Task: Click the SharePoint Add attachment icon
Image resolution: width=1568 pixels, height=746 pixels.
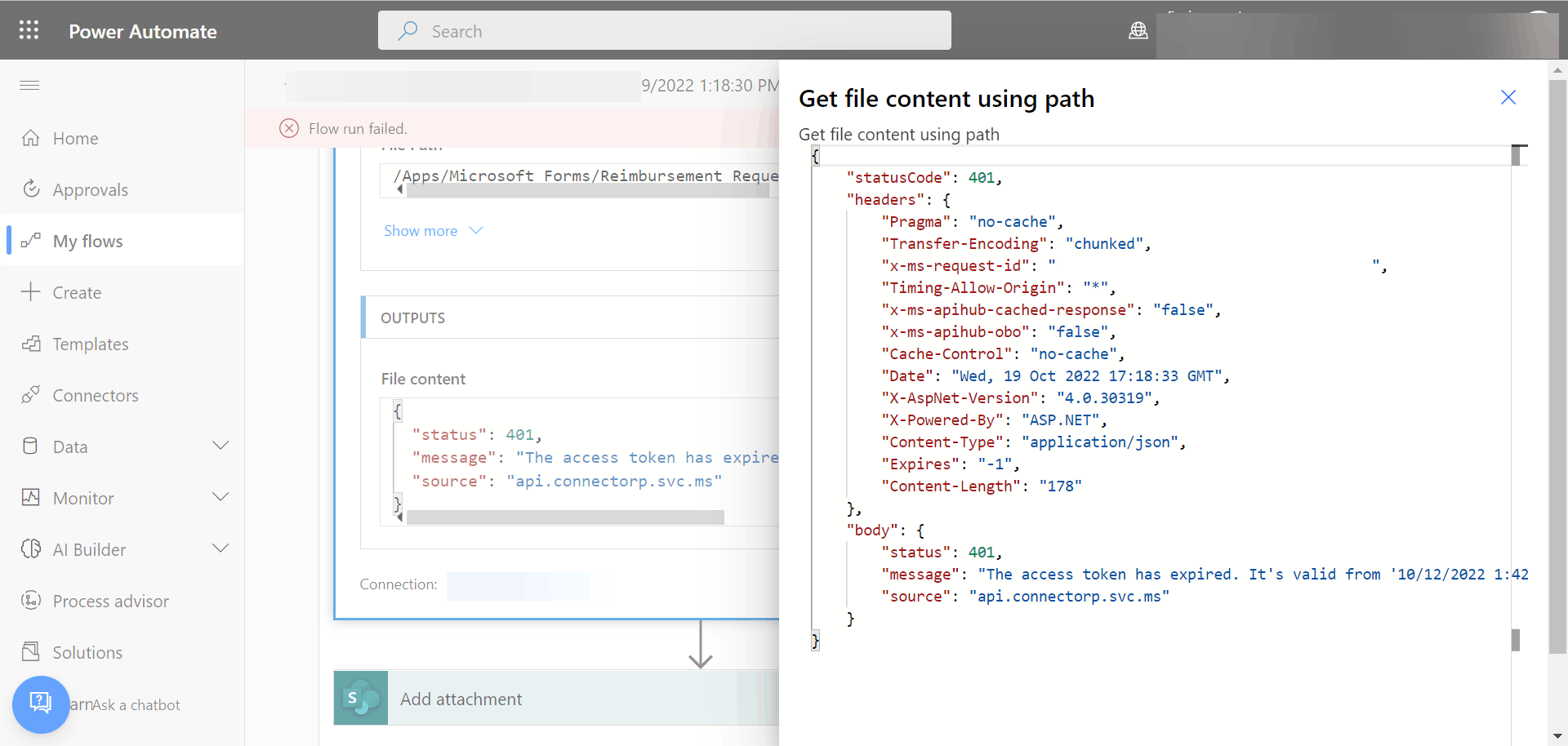Action: [361, 699]
